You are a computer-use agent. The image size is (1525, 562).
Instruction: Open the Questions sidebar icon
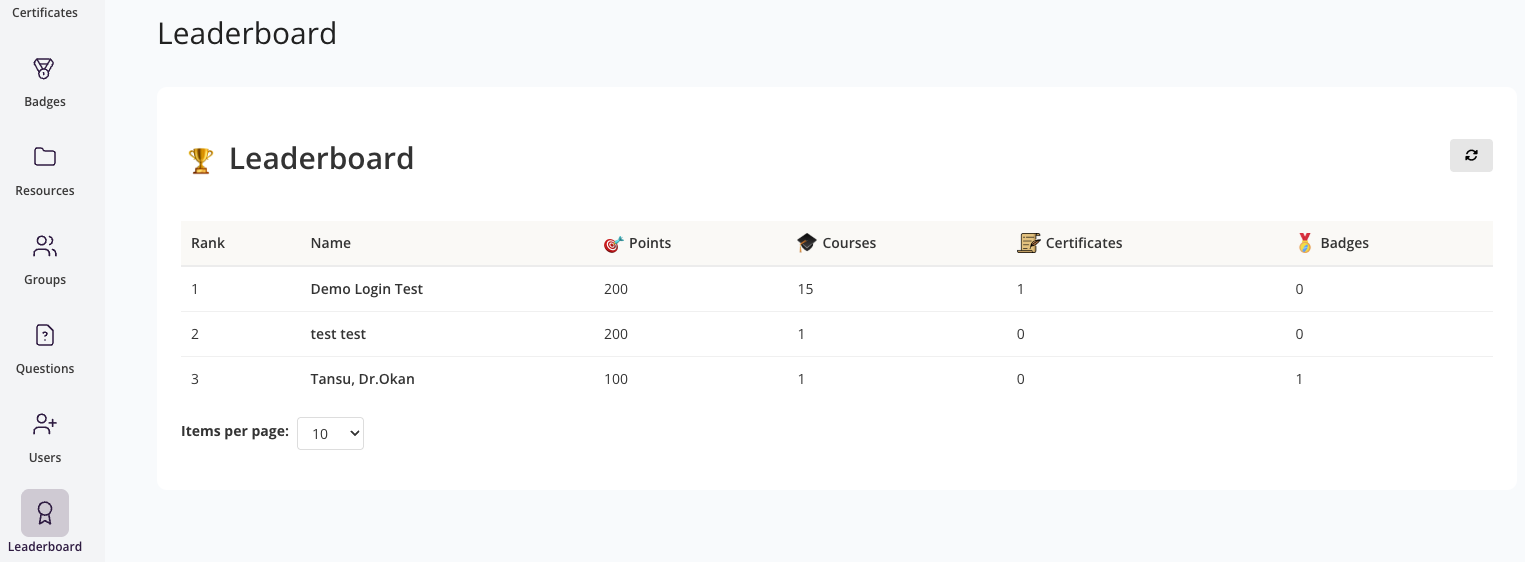(44, 336)
